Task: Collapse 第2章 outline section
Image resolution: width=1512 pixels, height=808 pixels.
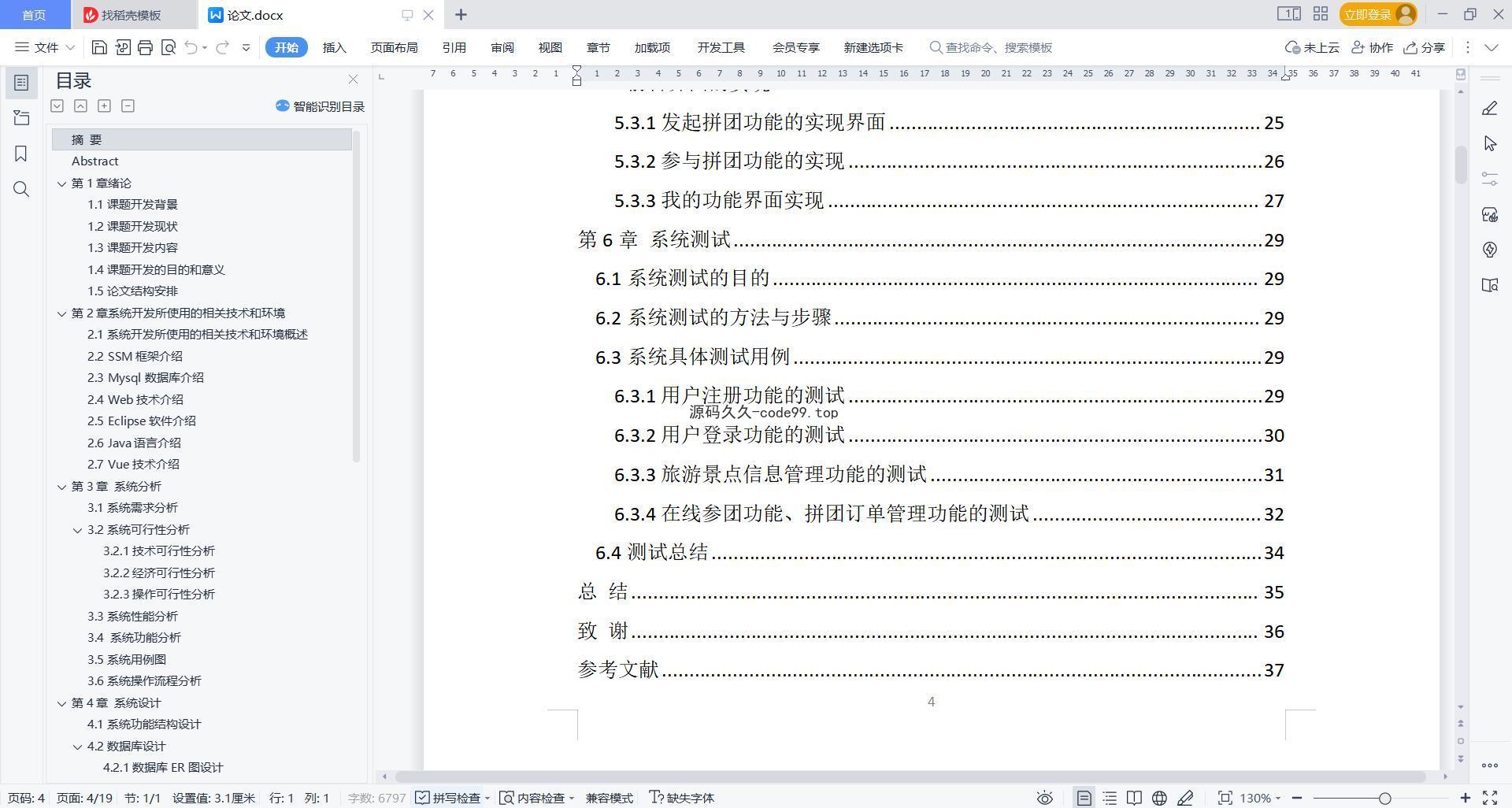Action: (x=61, y=313)
